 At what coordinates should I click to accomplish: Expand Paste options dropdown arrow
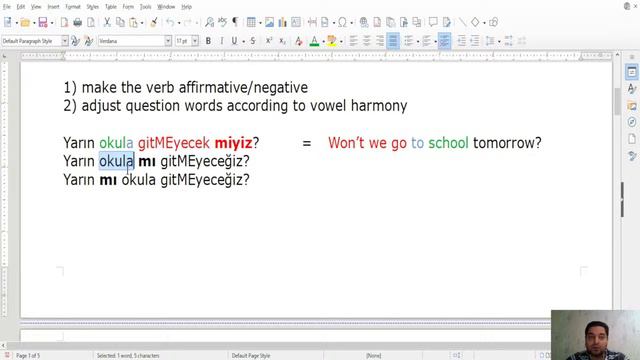(x=142, y=23)
